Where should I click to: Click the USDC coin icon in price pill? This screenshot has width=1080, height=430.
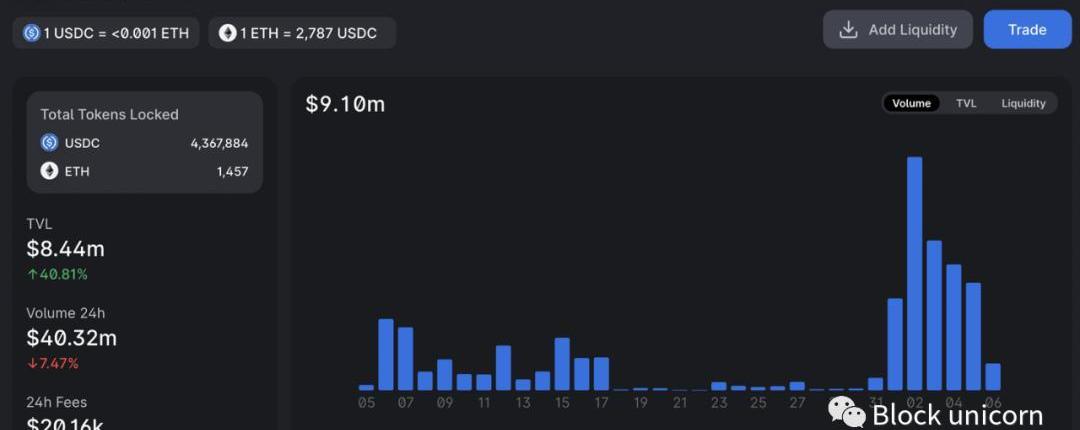tap(31, 33)
